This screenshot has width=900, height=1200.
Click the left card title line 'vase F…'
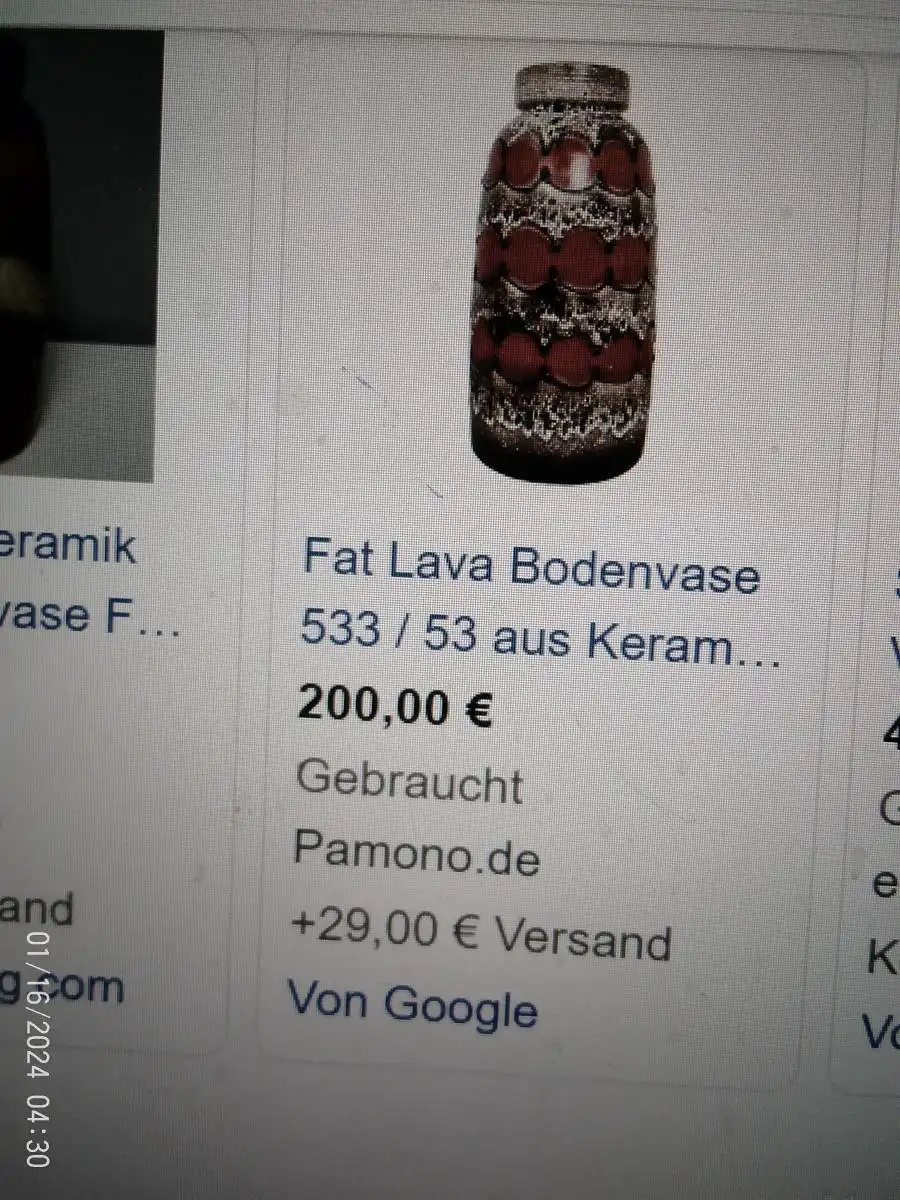coord(90,614)
